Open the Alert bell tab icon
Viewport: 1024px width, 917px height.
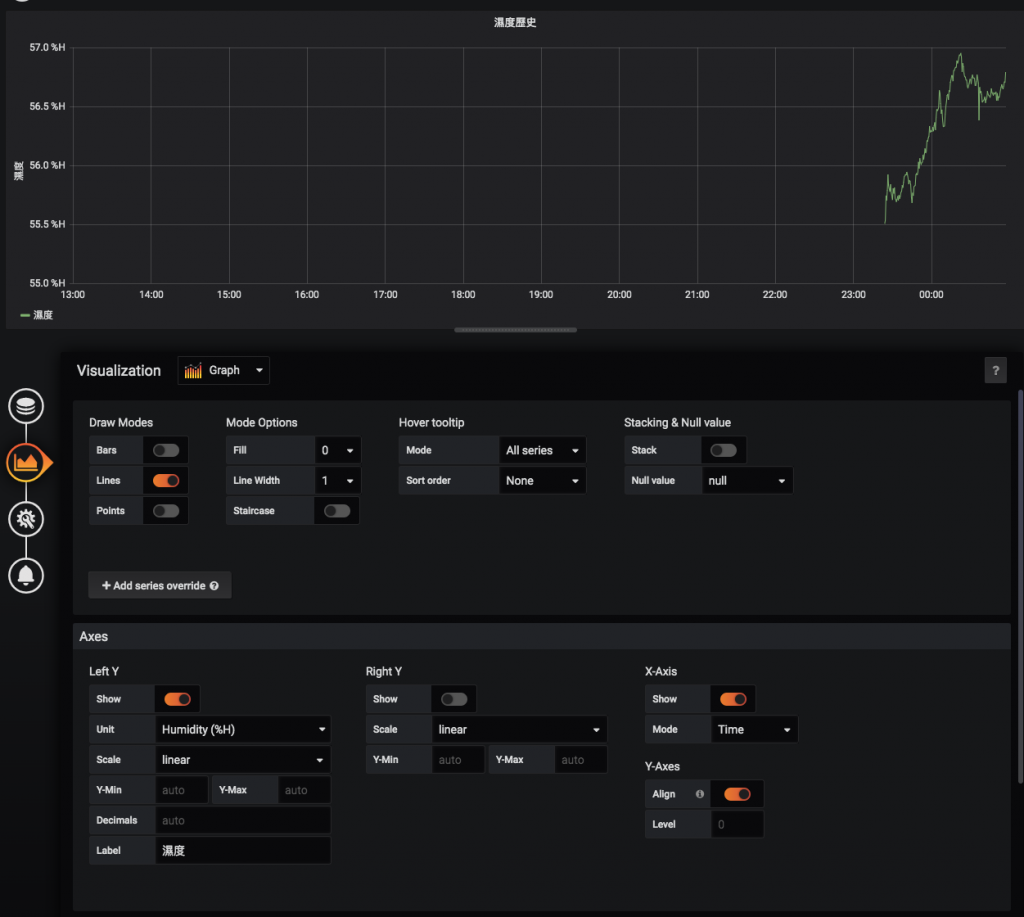pyautogui.click(x=26, y=575)
